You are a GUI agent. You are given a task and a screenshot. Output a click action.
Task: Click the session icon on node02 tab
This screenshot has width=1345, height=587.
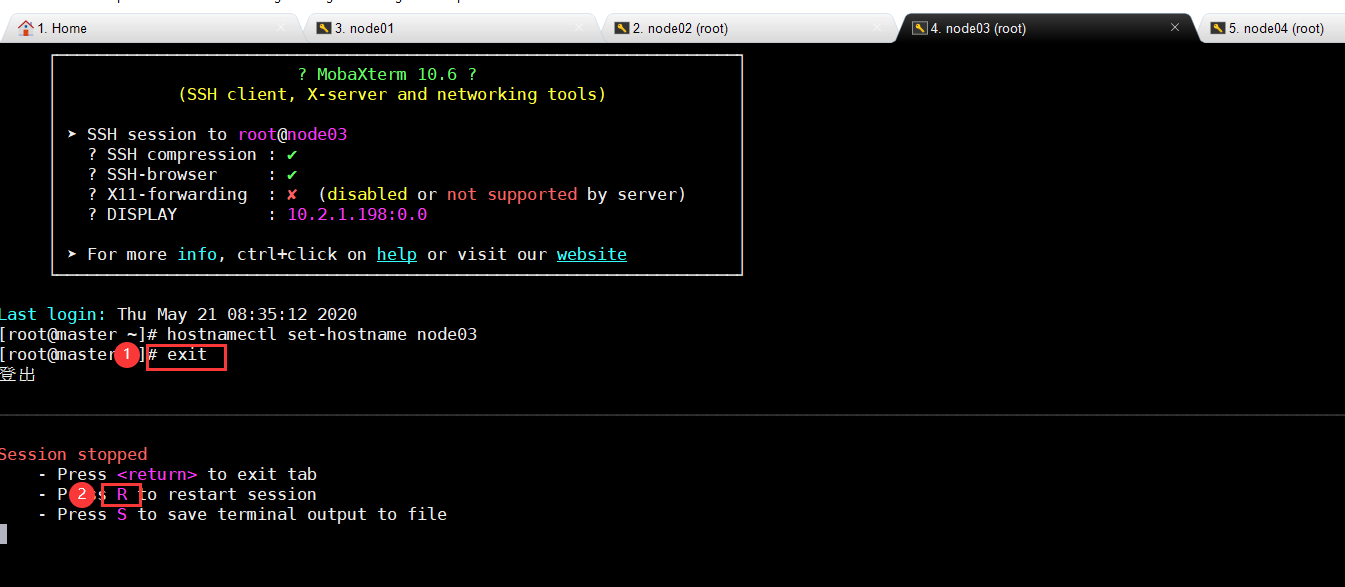click(x=621, y=28)
